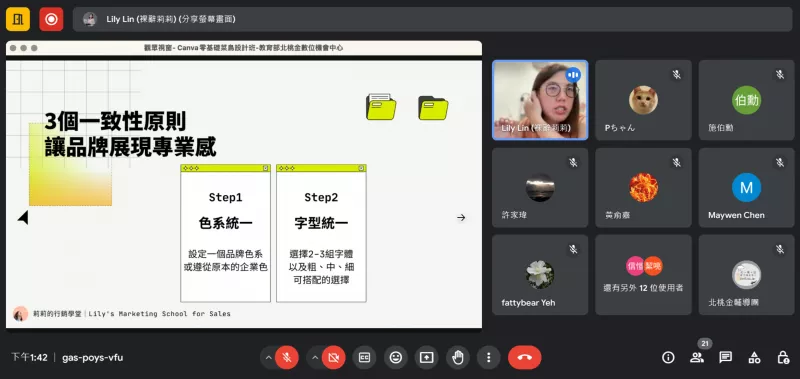This screenshot has height=379, width=800.
Task: Click the red recording indicator icon
Action: coord(51,19)
